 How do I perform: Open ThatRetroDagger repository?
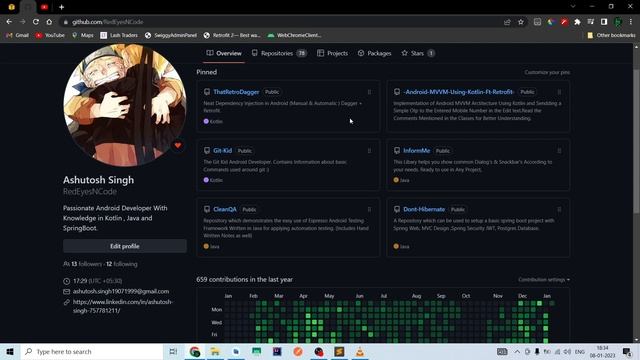pyautogui.click(x=236, y=92)
